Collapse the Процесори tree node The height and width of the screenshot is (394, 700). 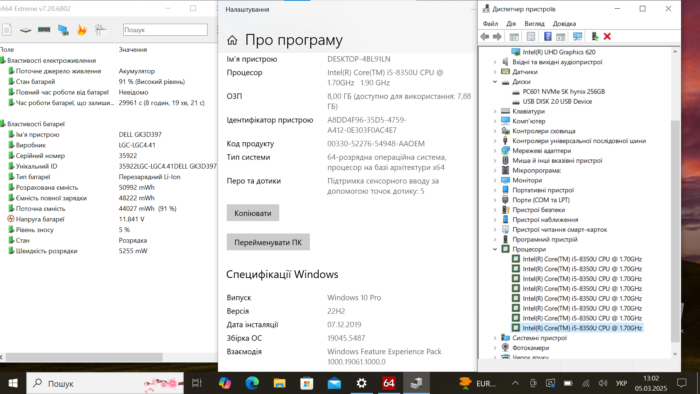(495, 249)
